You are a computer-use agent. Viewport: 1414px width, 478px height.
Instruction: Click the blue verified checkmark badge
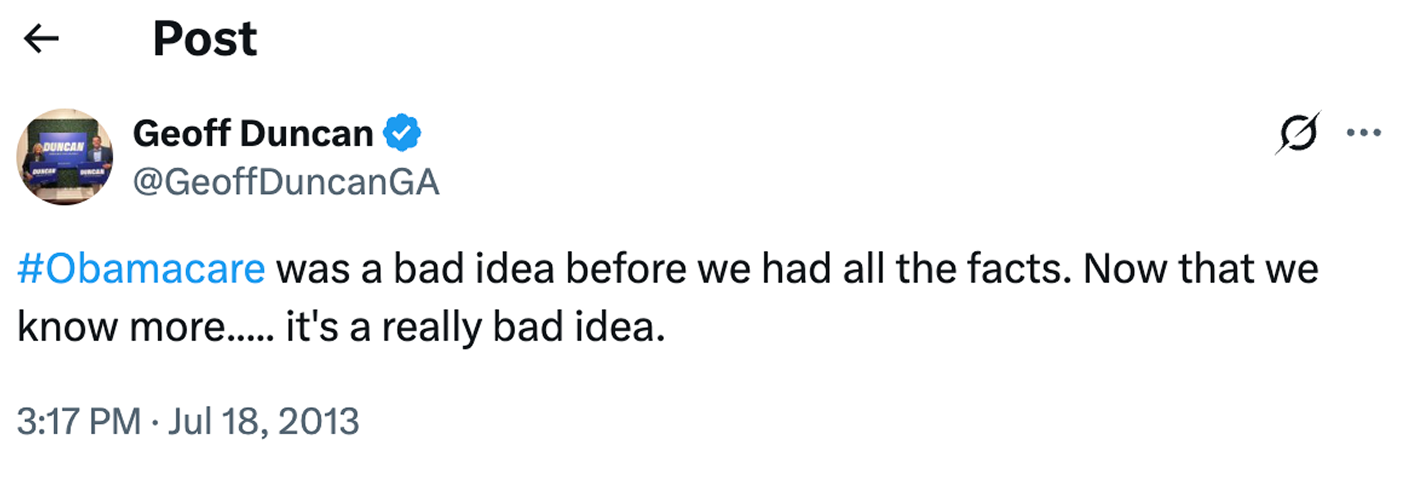coord(403,133)
